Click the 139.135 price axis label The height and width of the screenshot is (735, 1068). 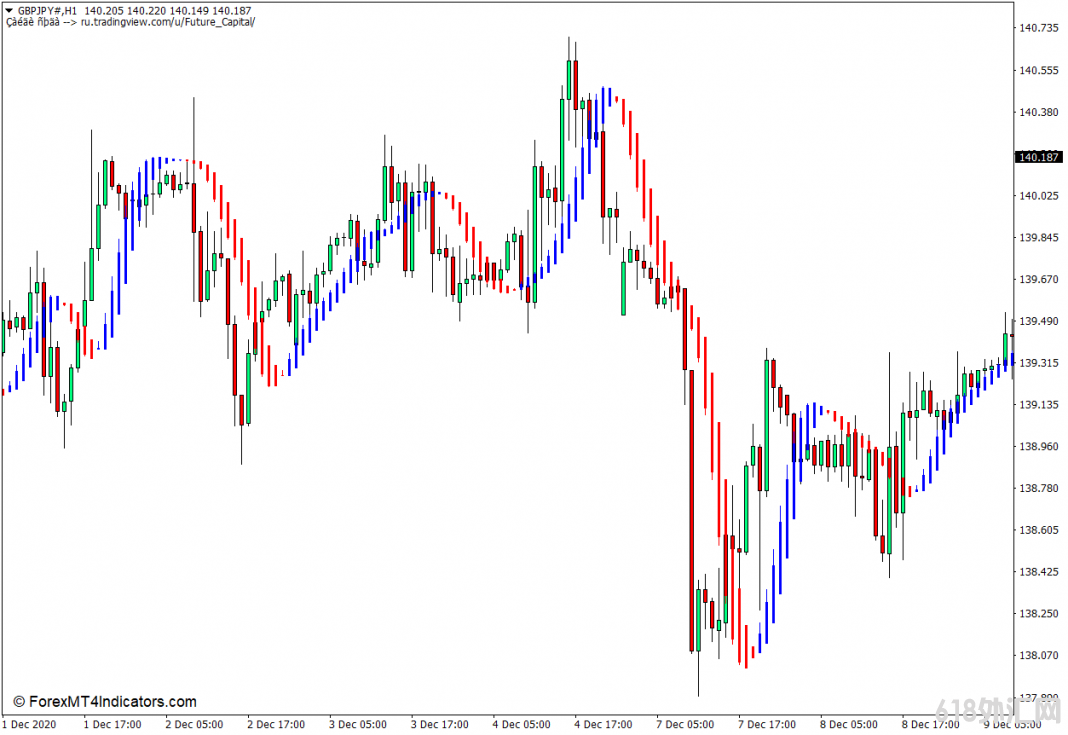(1039, 405)
